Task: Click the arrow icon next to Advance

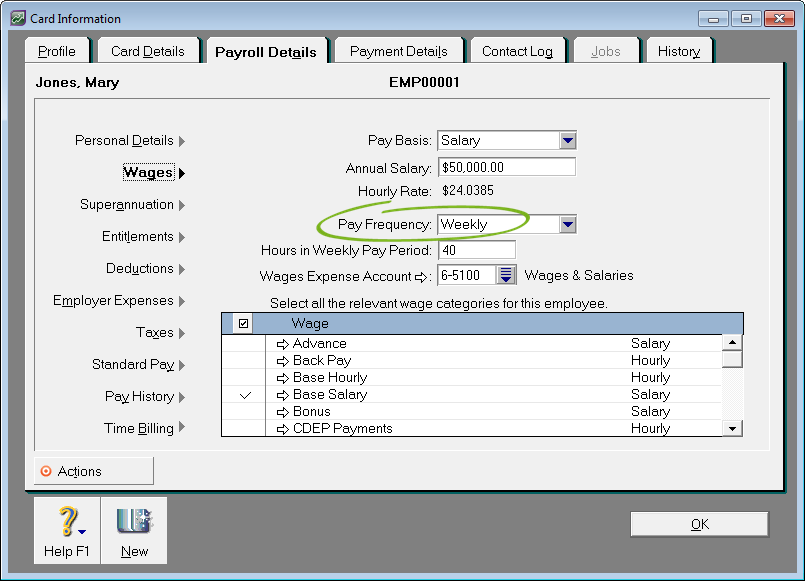Action: point(282,344)
